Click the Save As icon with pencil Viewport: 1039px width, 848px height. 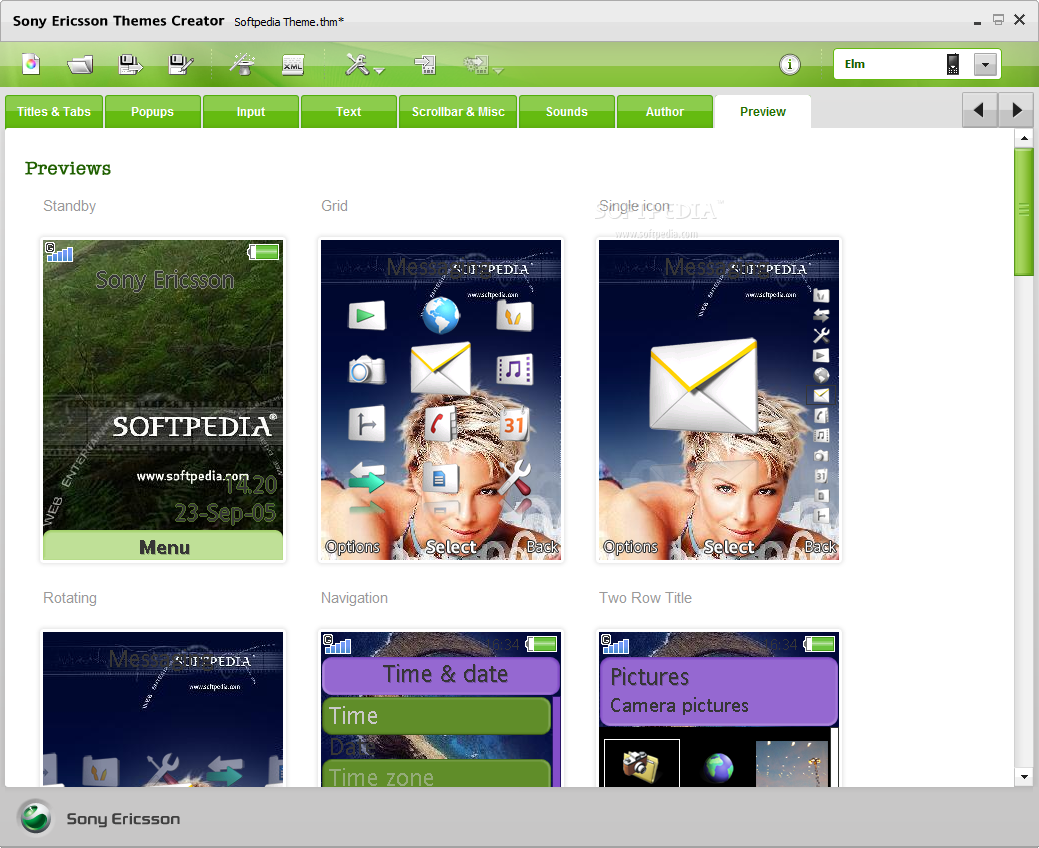pos(180,64)
